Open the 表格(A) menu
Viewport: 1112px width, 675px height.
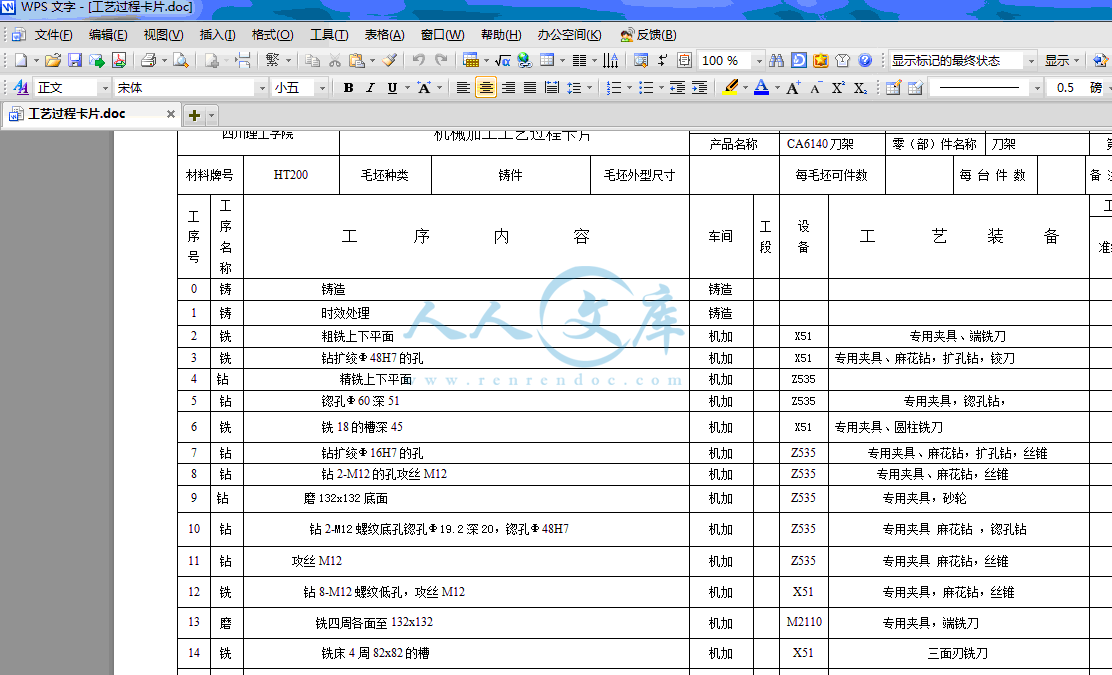tap(384, 35)
